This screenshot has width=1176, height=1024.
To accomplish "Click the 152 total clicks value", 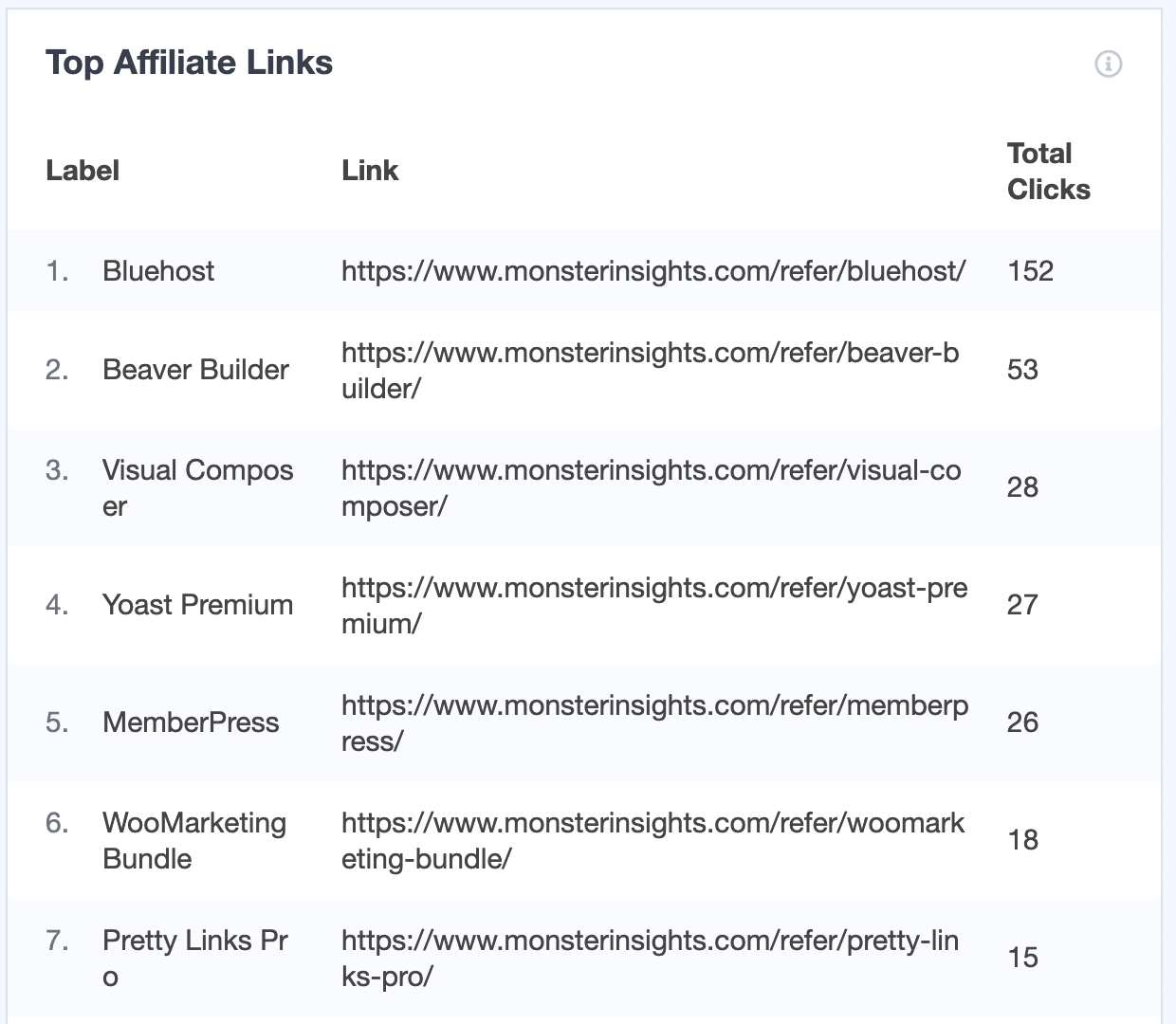I will pyautogui.click(x=1030, y=271).
